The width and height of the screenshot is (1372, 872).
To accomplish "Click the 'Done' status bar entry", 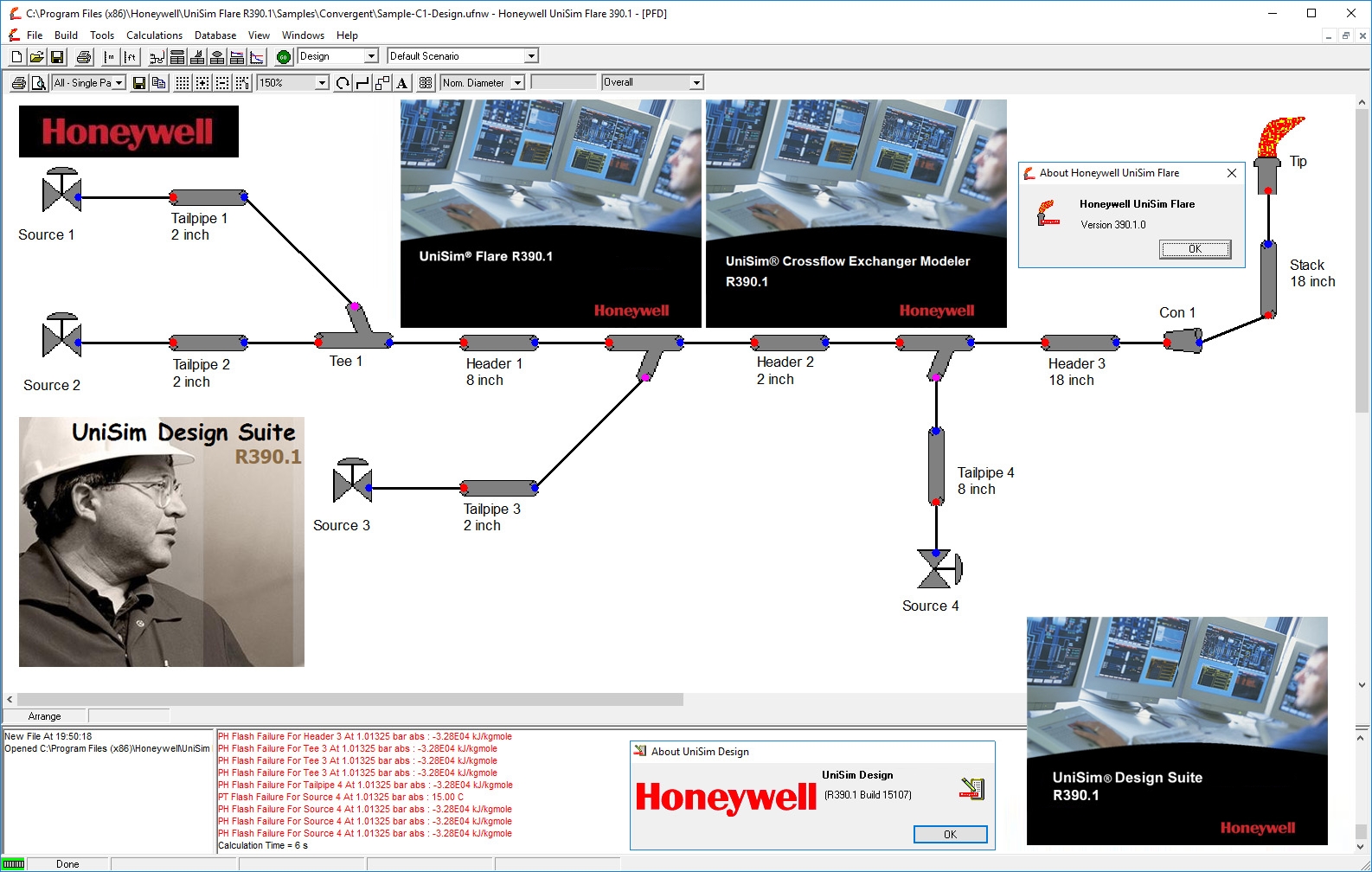I will (x=67, y=864).
